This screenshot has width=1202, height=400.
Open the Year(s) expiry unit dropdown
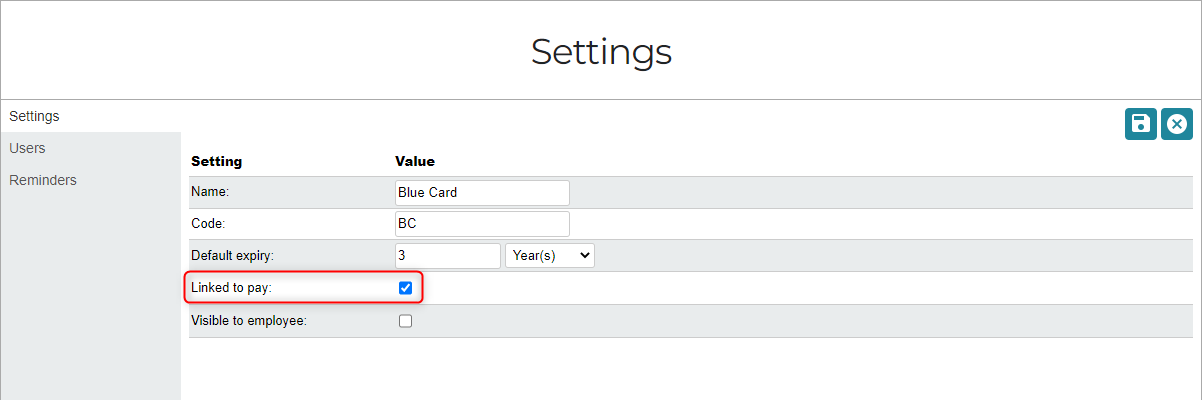550,255
